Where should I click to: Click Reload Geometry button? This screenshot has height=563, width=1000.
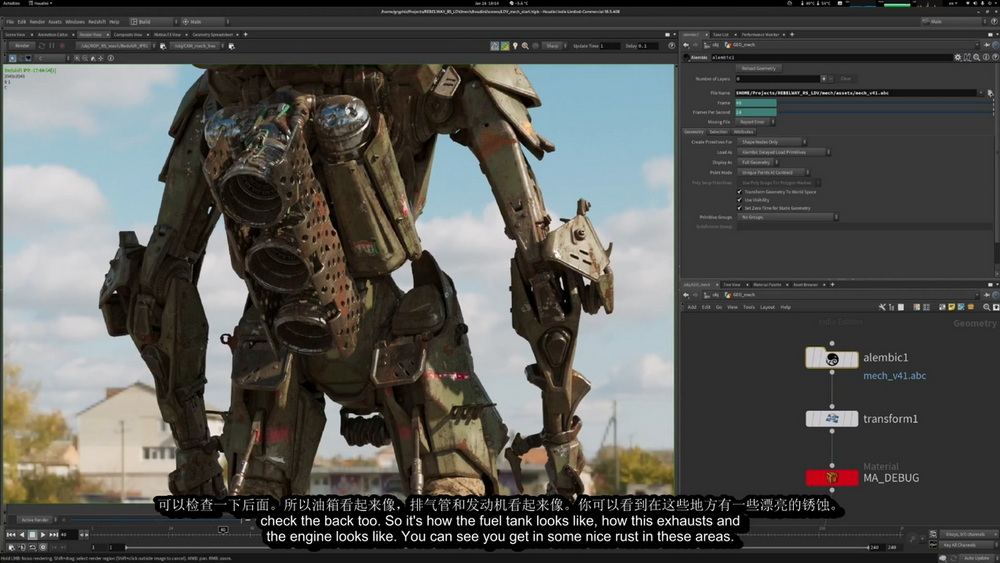click(758, 68)
